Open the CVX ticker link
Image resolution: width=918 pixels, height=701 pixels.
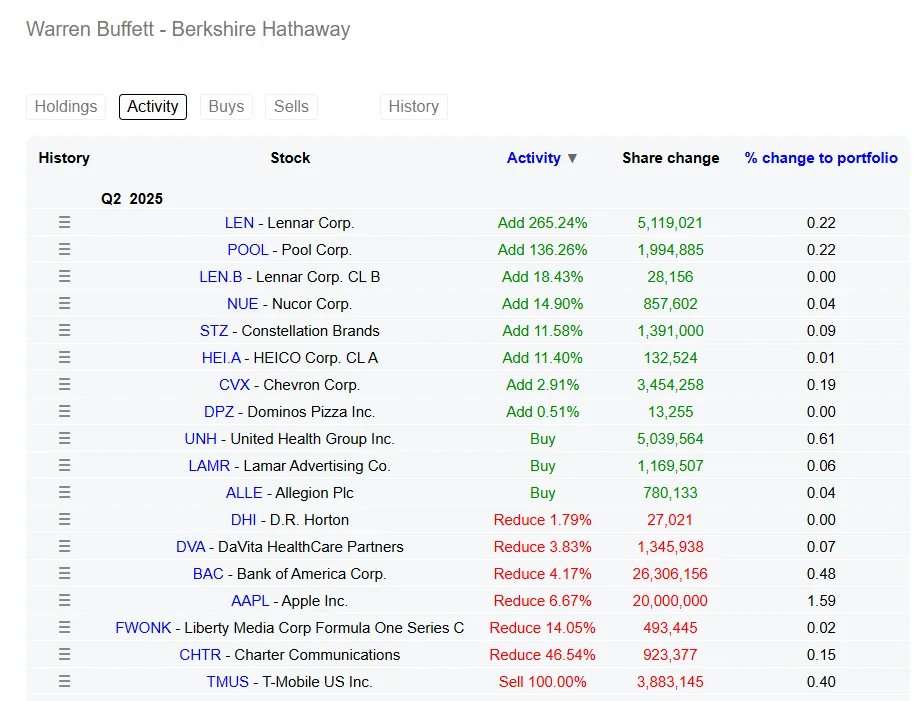pos(234,385)
